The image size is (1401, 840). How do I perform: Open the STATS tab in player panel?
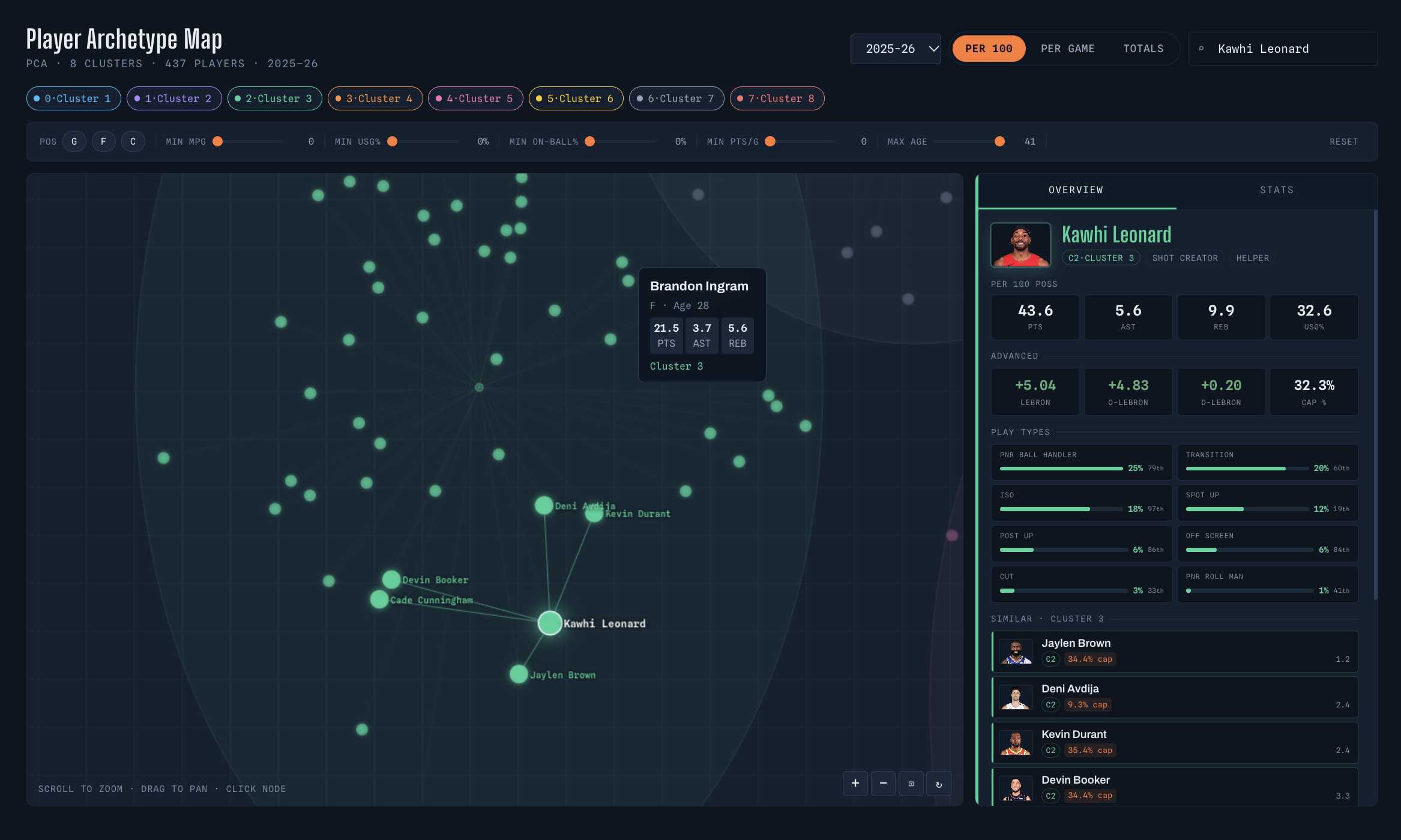(x=1277, y=190)
